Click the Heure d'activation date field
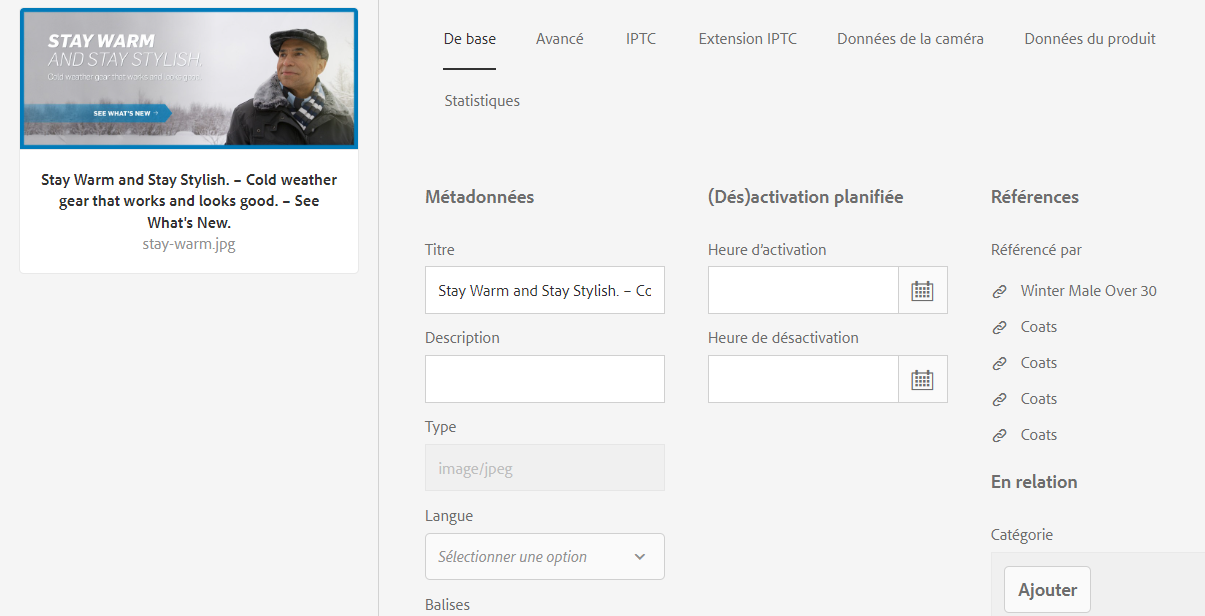The image size is (1205, 616). click(803, 290)
